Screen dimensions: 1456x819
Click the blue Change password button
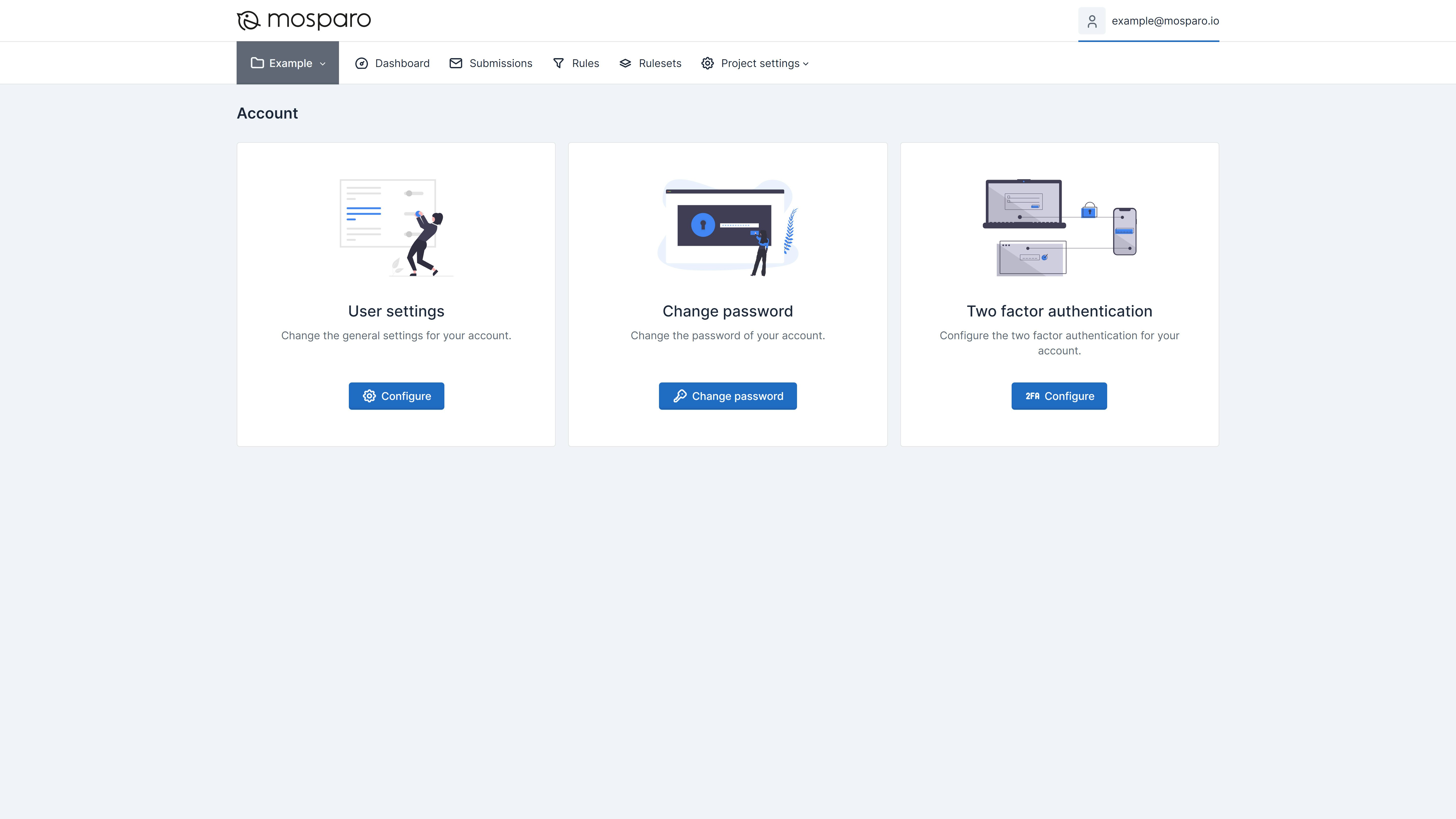728,396
